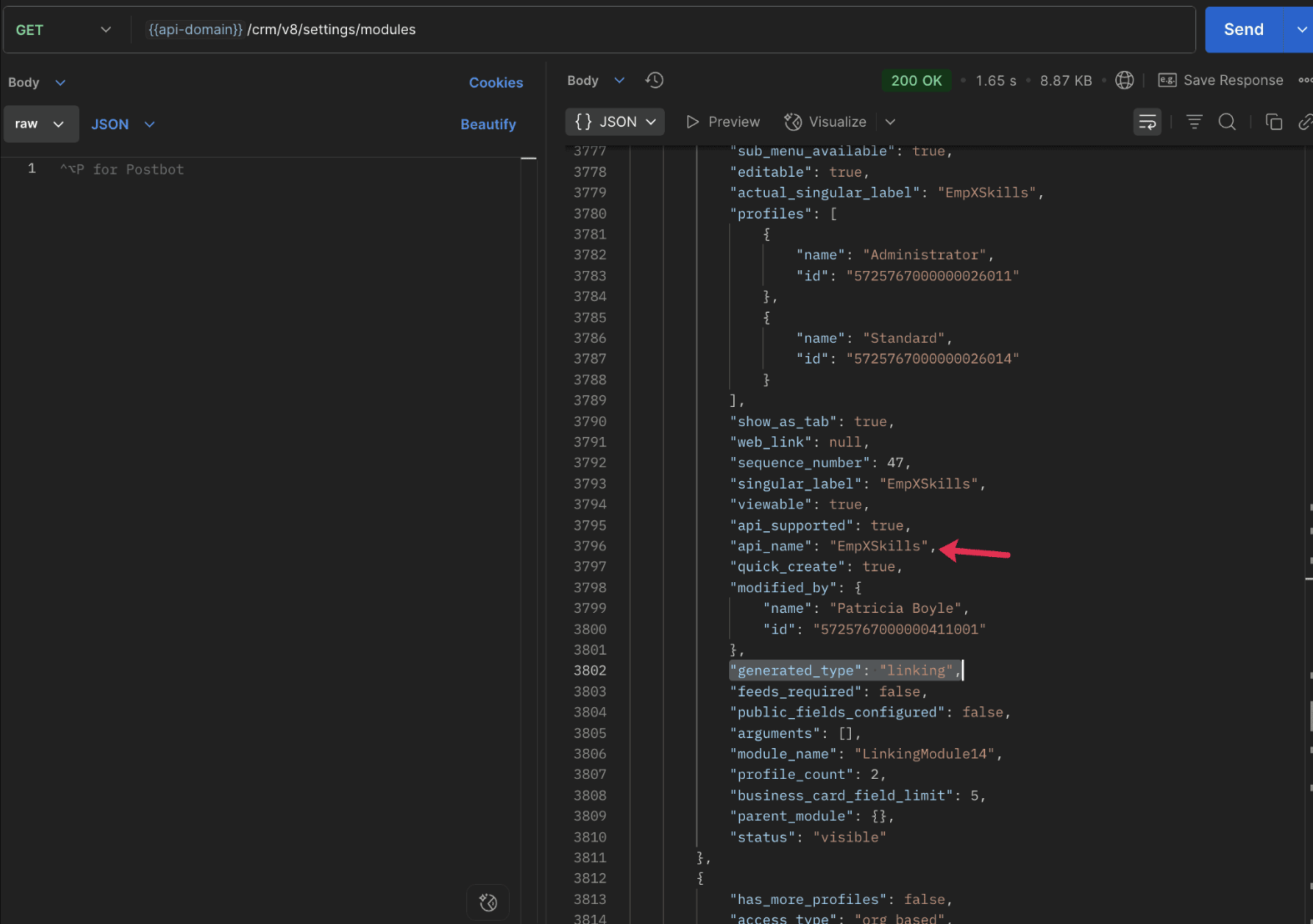Click the response history clock icon

tap(655, 80)
